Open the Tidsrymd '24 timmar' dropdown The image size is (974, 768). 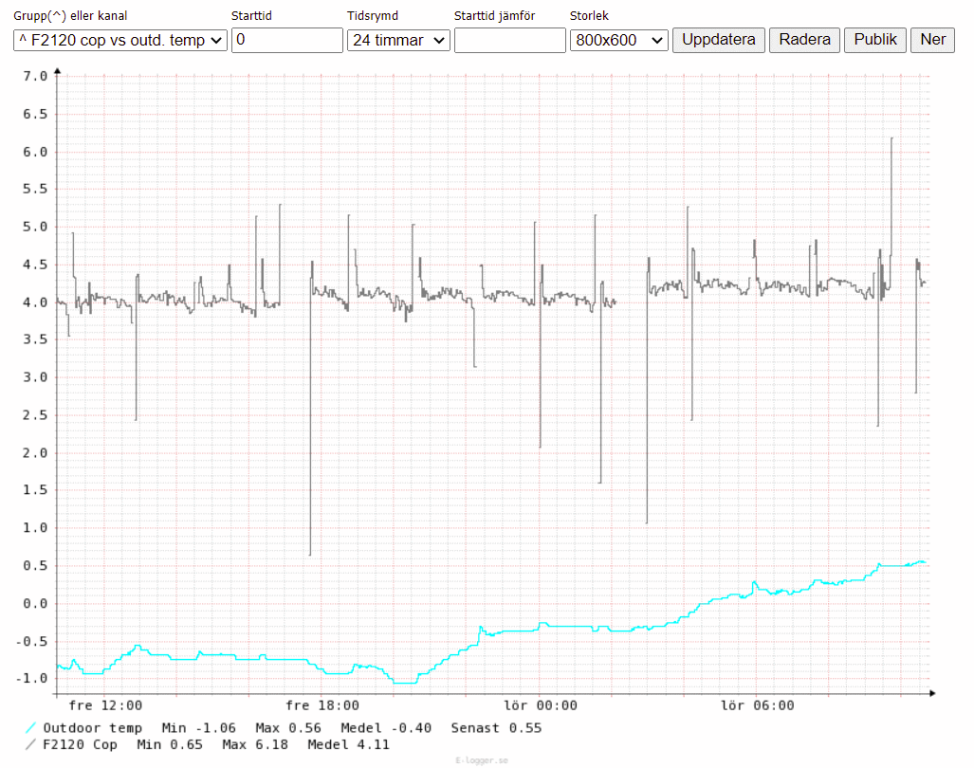(x=398, y=40)
